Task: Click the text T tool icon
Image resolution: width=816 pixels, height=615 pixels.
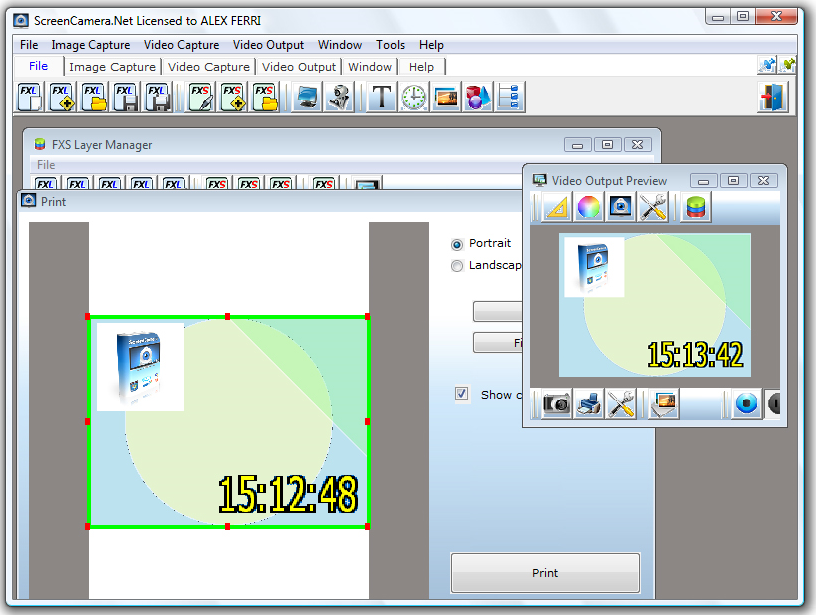Action: pos(381,97)
